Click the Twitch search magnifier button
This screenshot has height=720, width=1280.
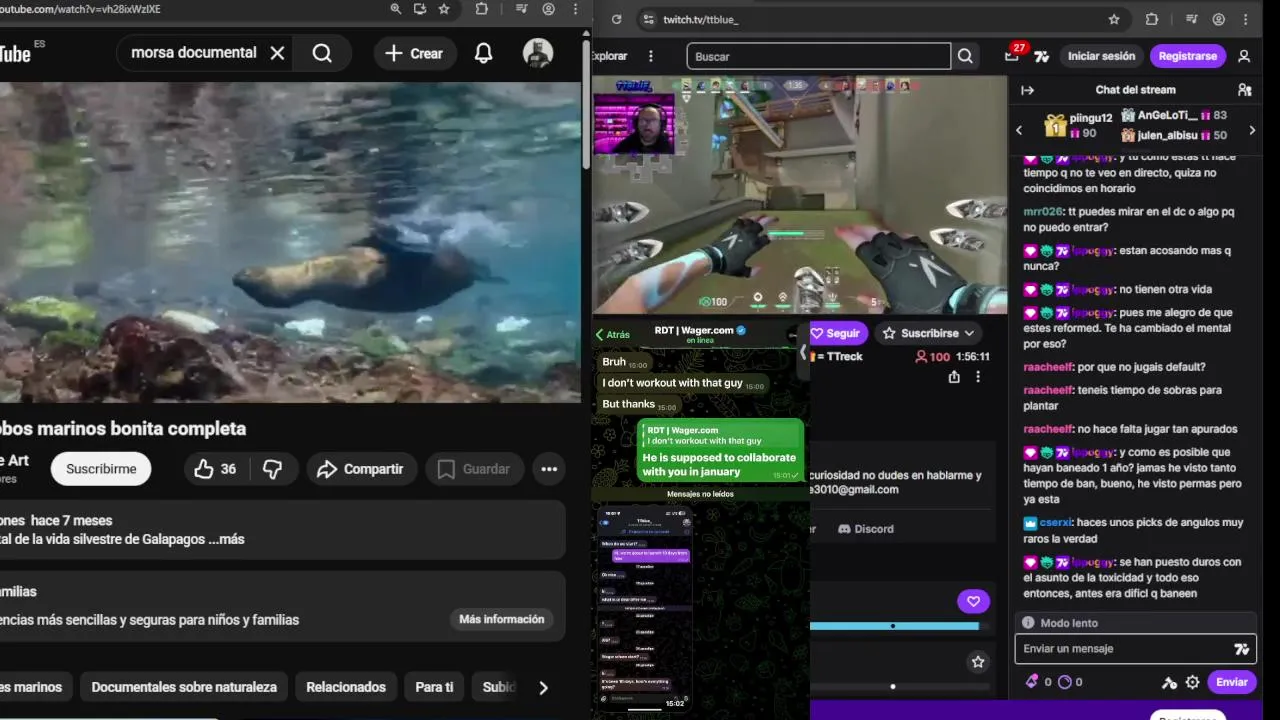coord(965,56)
